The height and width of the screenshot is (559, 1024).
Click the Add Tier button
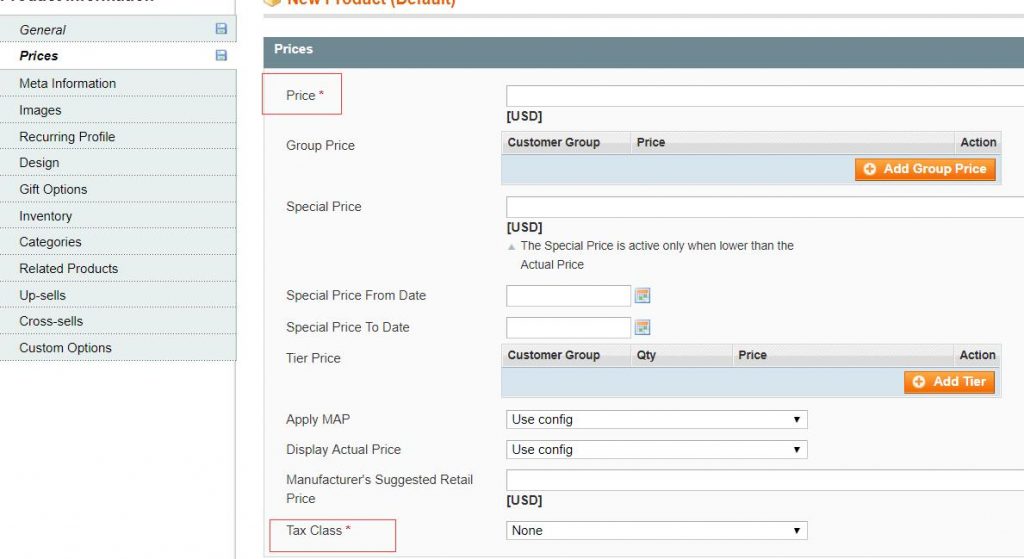[x=949, y=382]
